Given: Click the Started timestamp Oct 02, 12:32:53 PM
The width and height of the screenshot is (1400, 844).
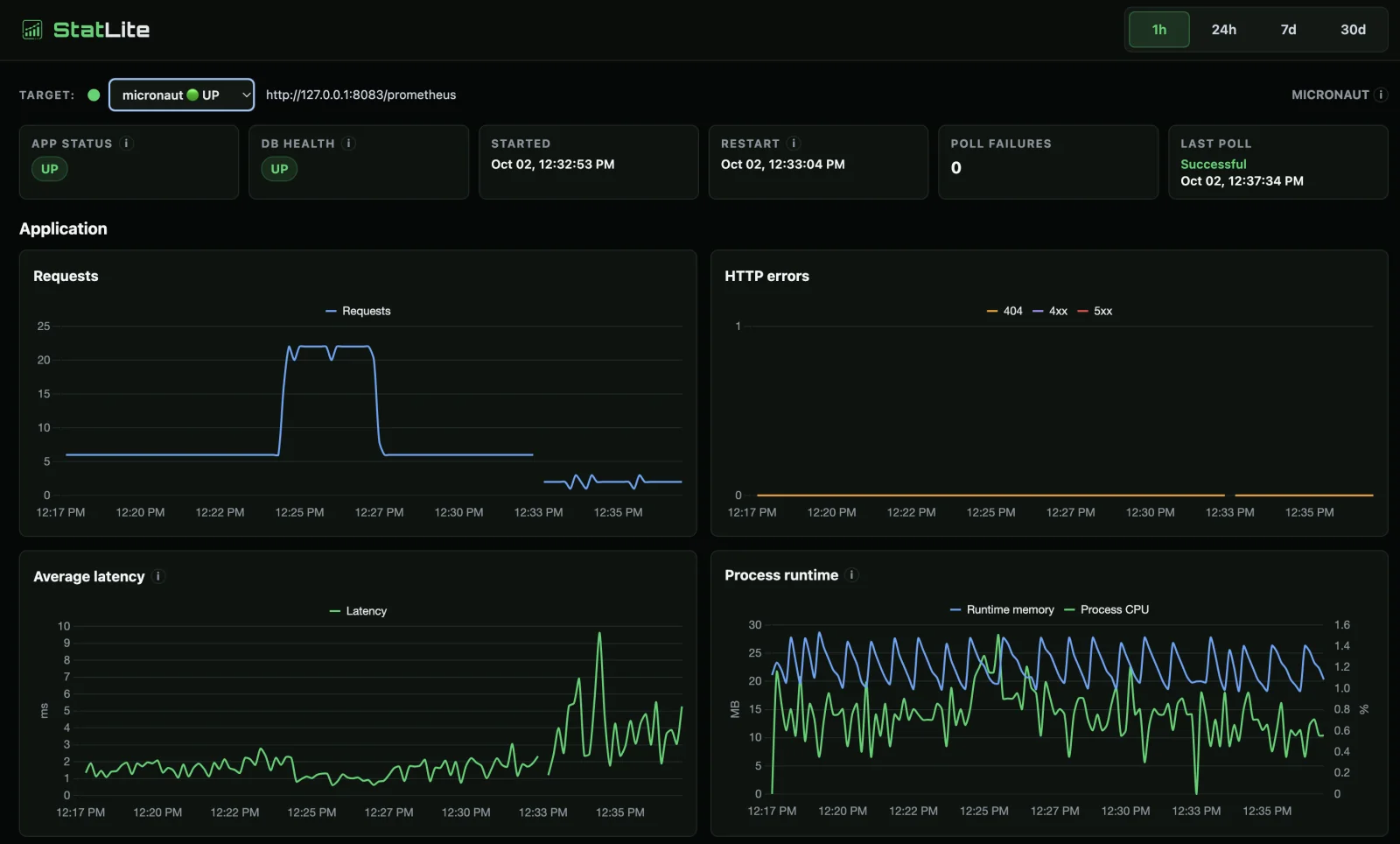Looking at the screenshot, I should [x=553, y=165].
